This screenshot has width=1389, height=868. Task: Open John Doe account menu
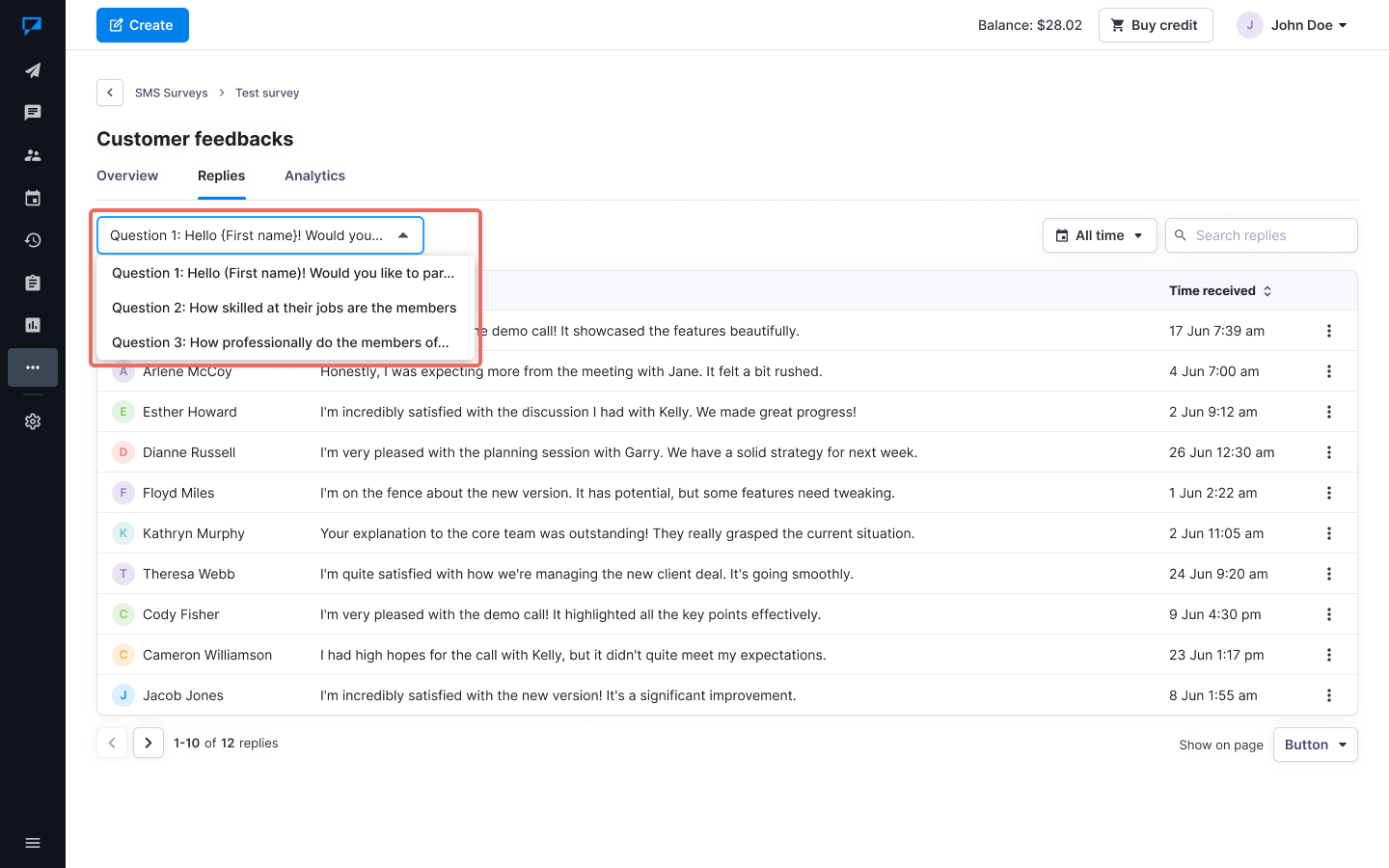(1293, 25)
